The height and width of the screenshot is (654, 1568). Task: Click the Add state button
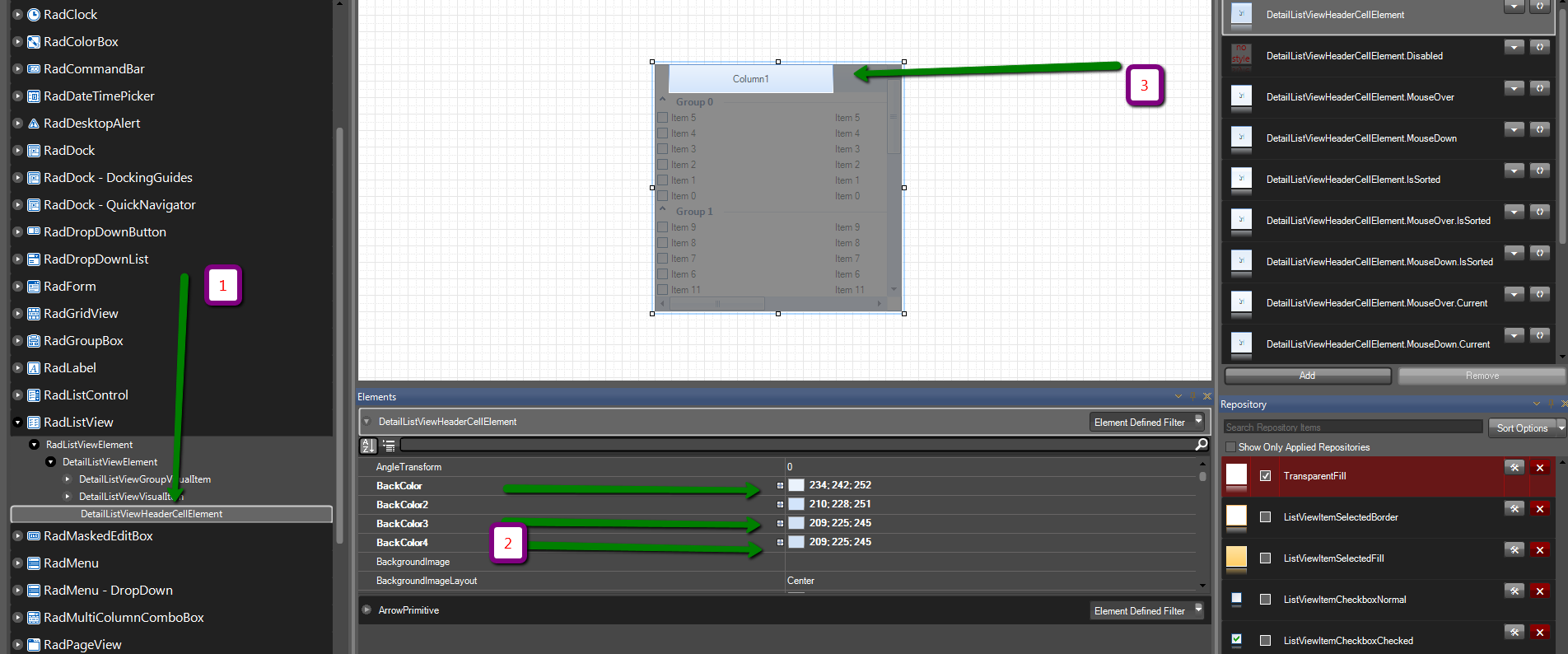click(1308, 376)
